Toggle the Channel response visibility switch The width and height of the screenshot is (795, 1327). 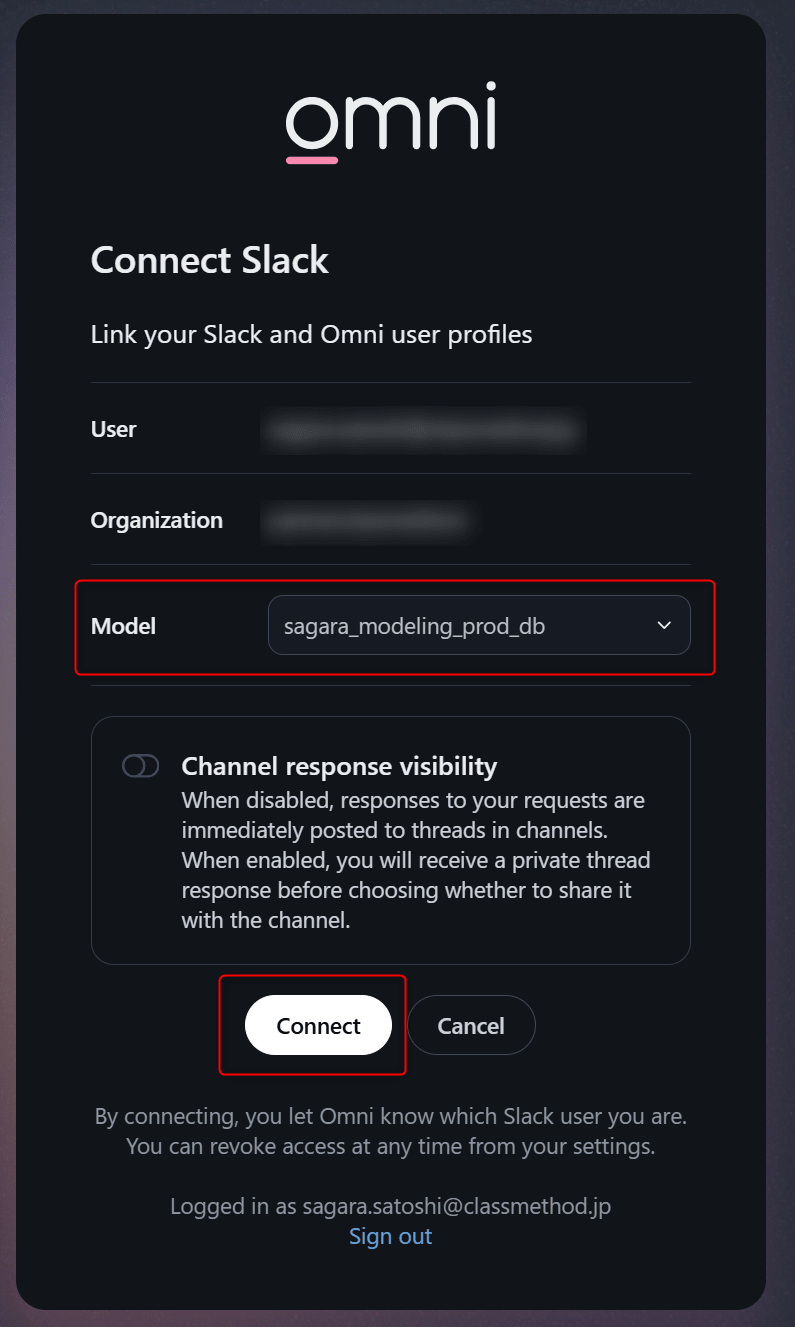(141, 766)
